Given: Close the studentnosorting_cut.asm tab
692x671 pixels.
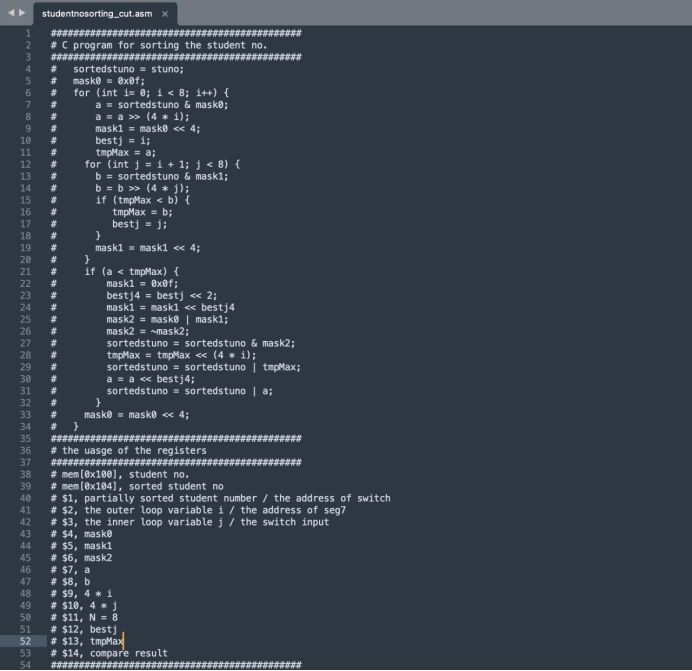Looking at the screenshot, I should [x=165, y=14].
